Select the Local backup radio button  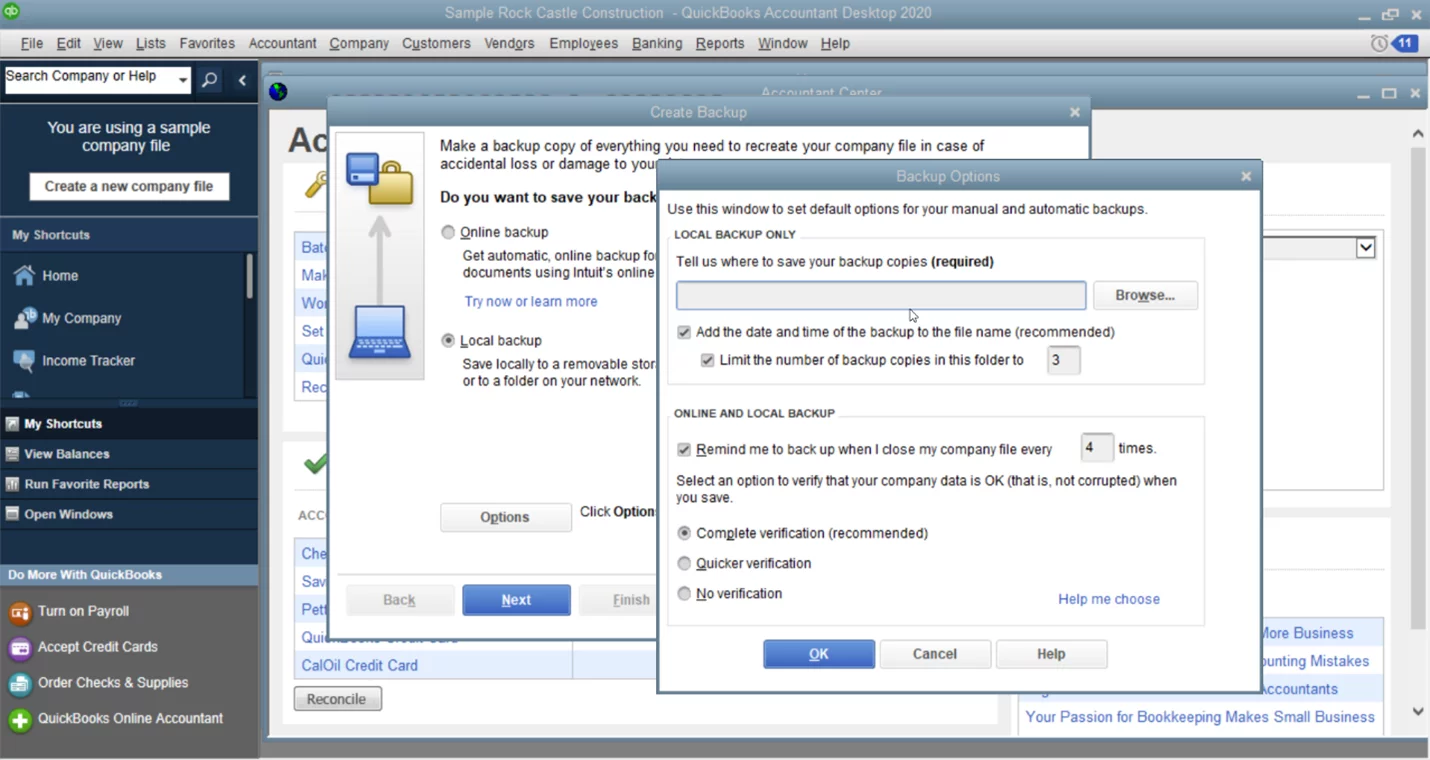448,340
